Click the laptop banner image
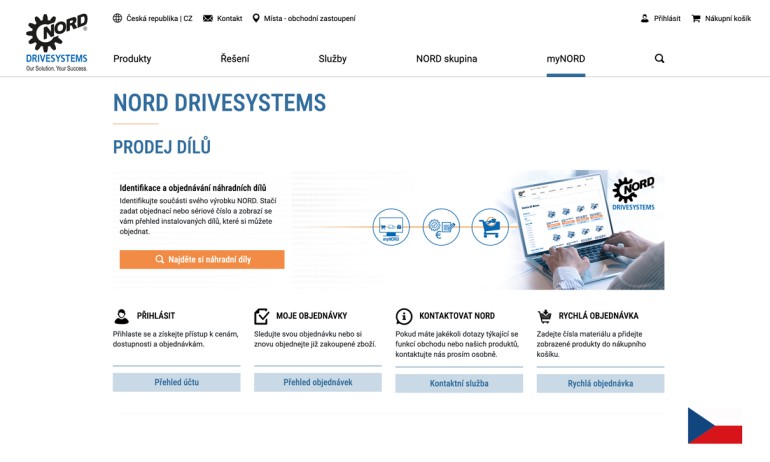 click(x=585, y=230)
